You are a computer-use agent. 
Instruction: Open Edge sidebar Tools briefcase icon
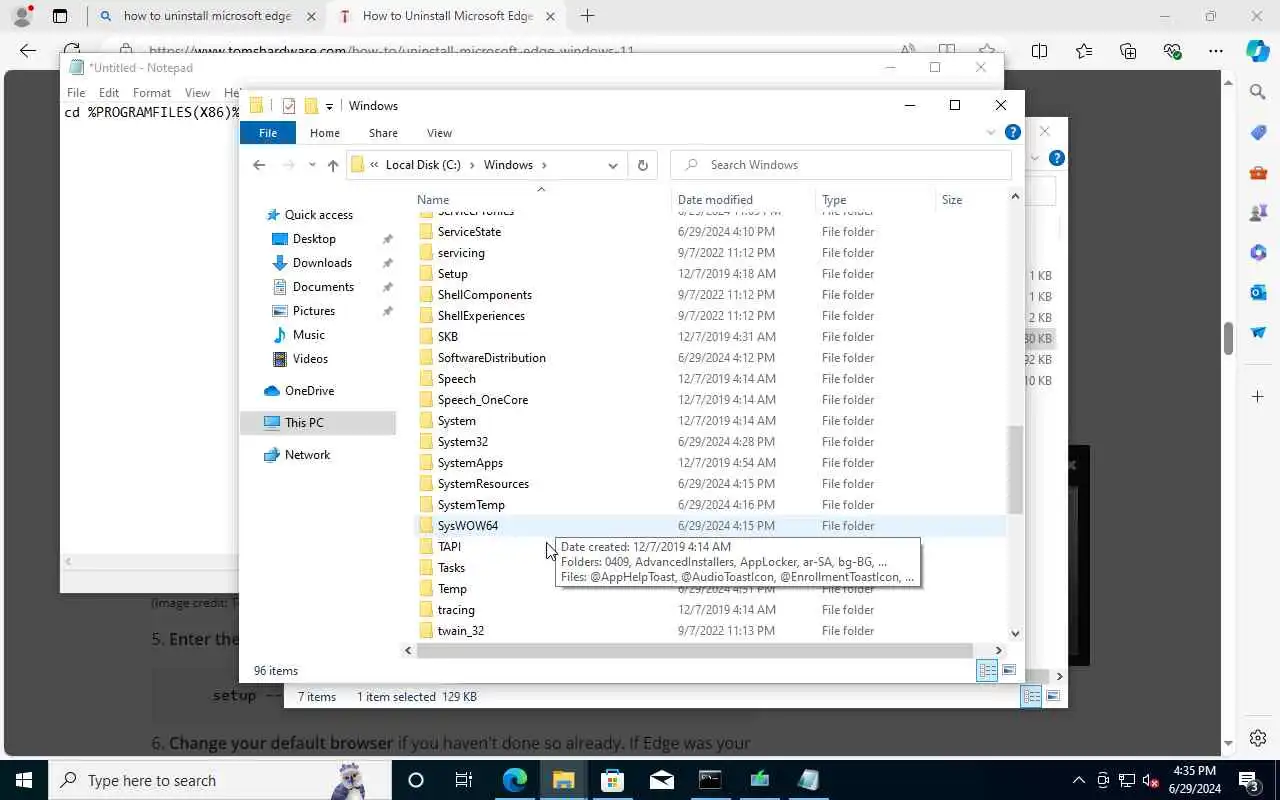coord(1258,172)
